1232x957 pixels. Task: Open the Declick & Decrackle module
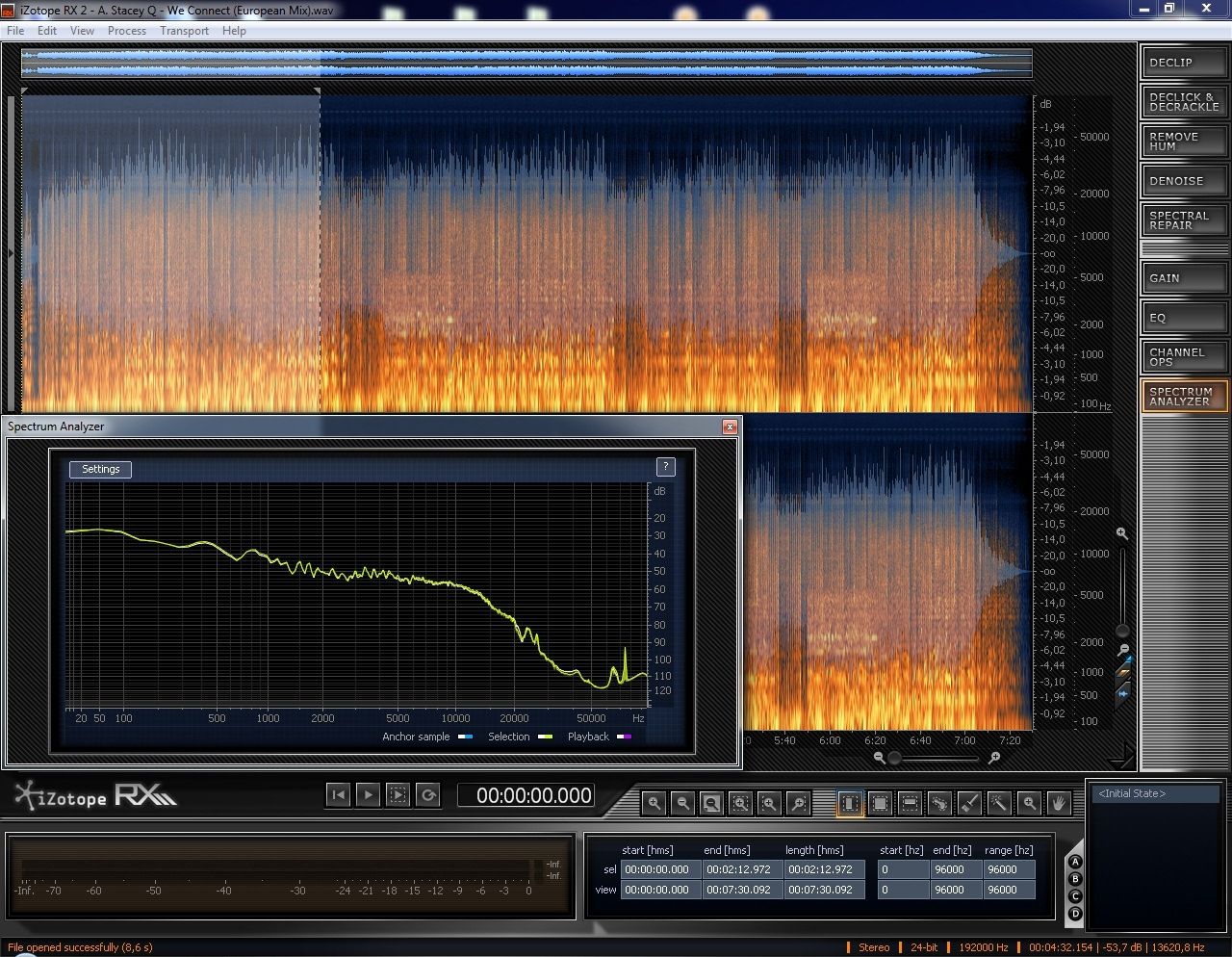click(1184, 102)
